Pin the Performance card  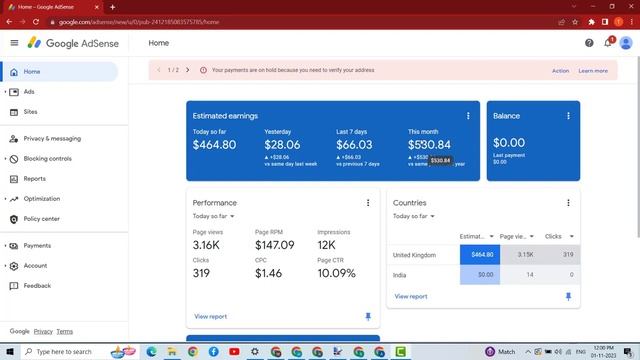point(368,316)
